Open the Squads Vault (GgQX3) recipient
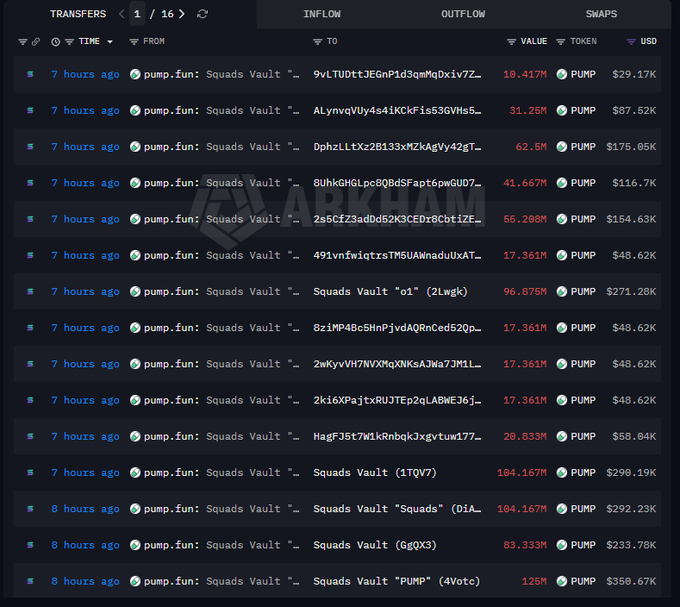Image resolution: width=680 pixels, height=607 pixels. 375,545
